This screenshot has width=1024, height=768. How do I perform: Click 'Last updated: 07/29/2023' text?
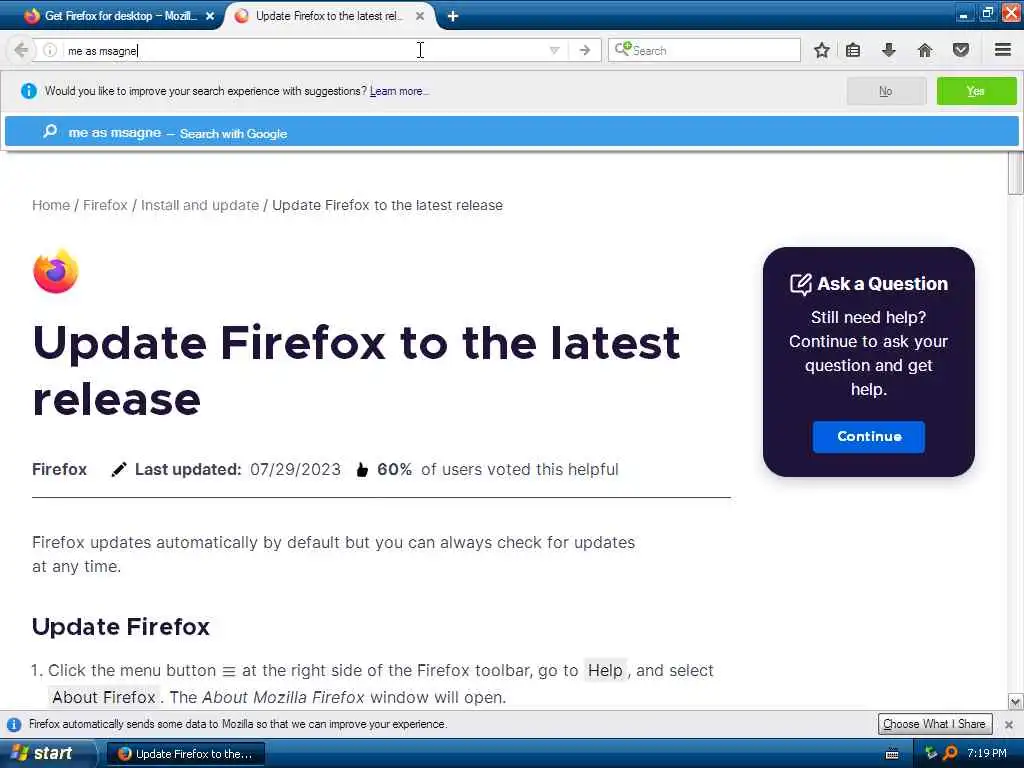point(238,470)
